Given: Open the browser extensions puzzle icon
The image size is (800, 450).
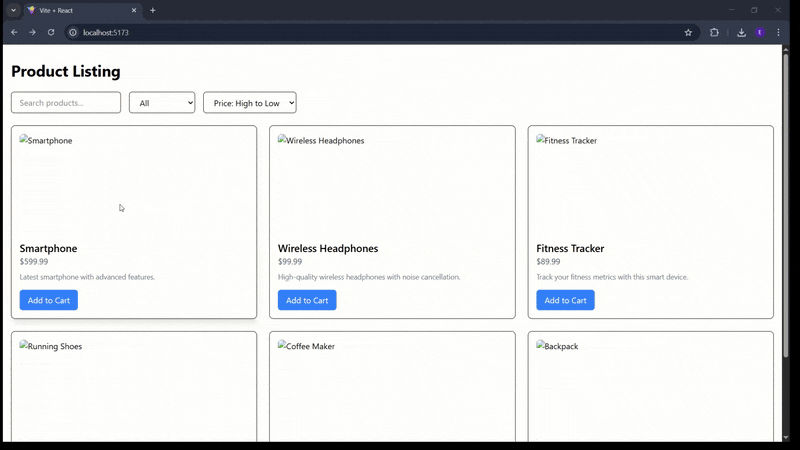Looking at the screenshot, I should pos(714,32).
